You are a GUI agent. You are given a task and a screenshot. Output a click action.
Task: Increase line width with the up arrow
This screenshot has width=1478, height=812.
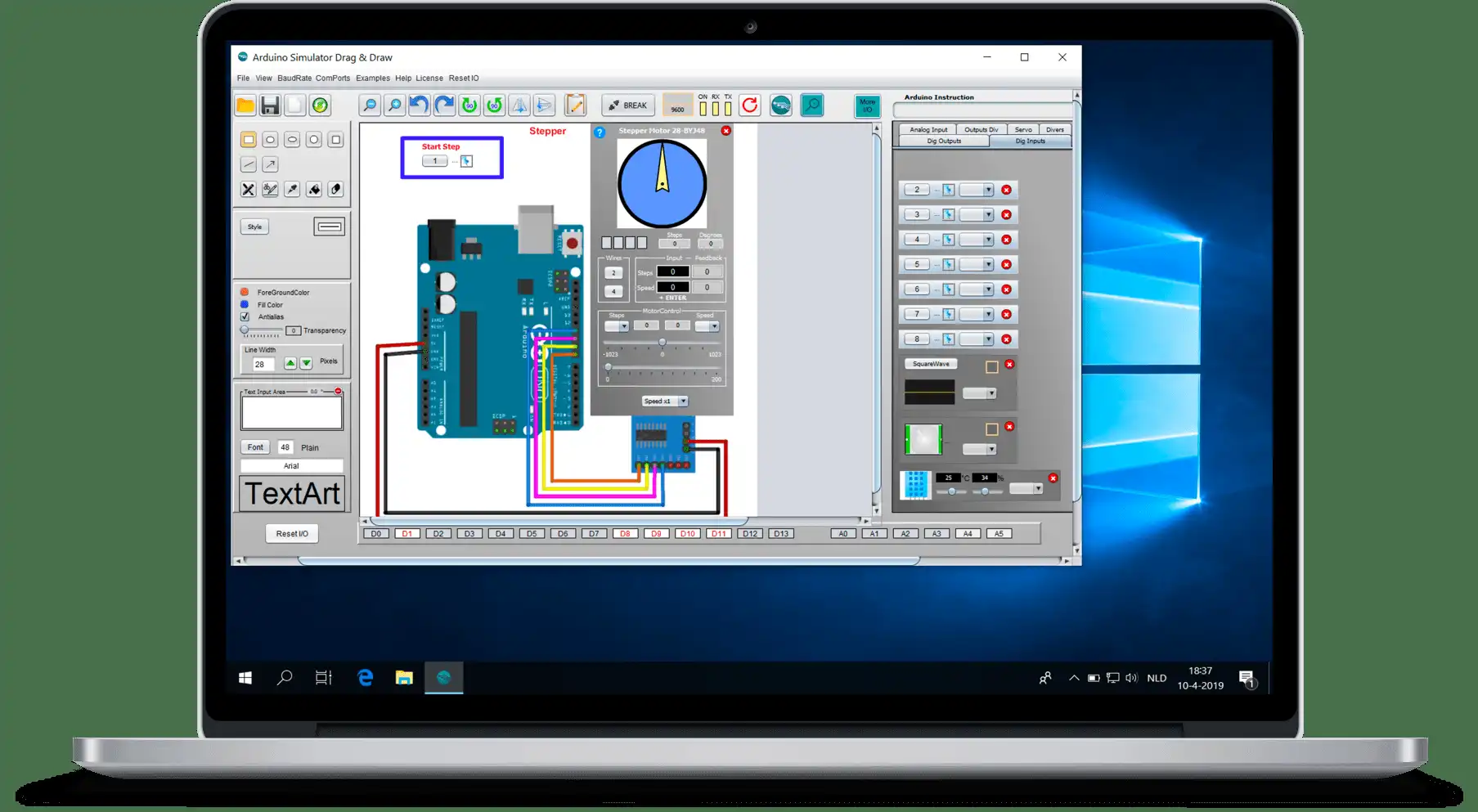coord(290,363)
